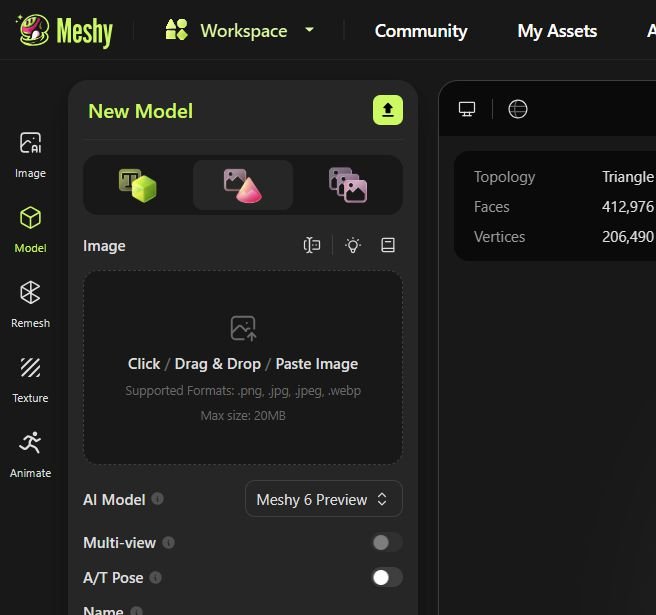Choose the multi-image to 3D mode
The height and width of the screenshot is (615, 656).
tap(347, 185)
